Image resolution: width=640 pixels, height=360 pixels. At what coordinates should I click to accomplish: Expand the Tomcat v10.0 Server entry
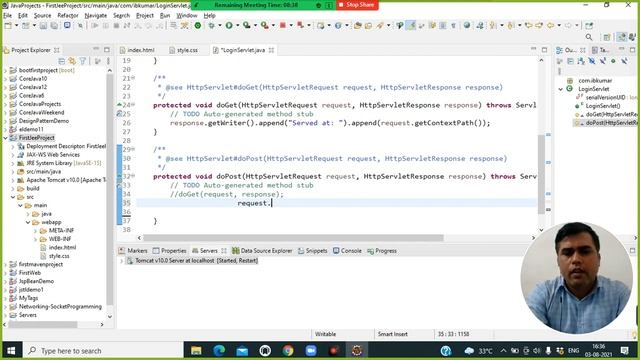121,261
